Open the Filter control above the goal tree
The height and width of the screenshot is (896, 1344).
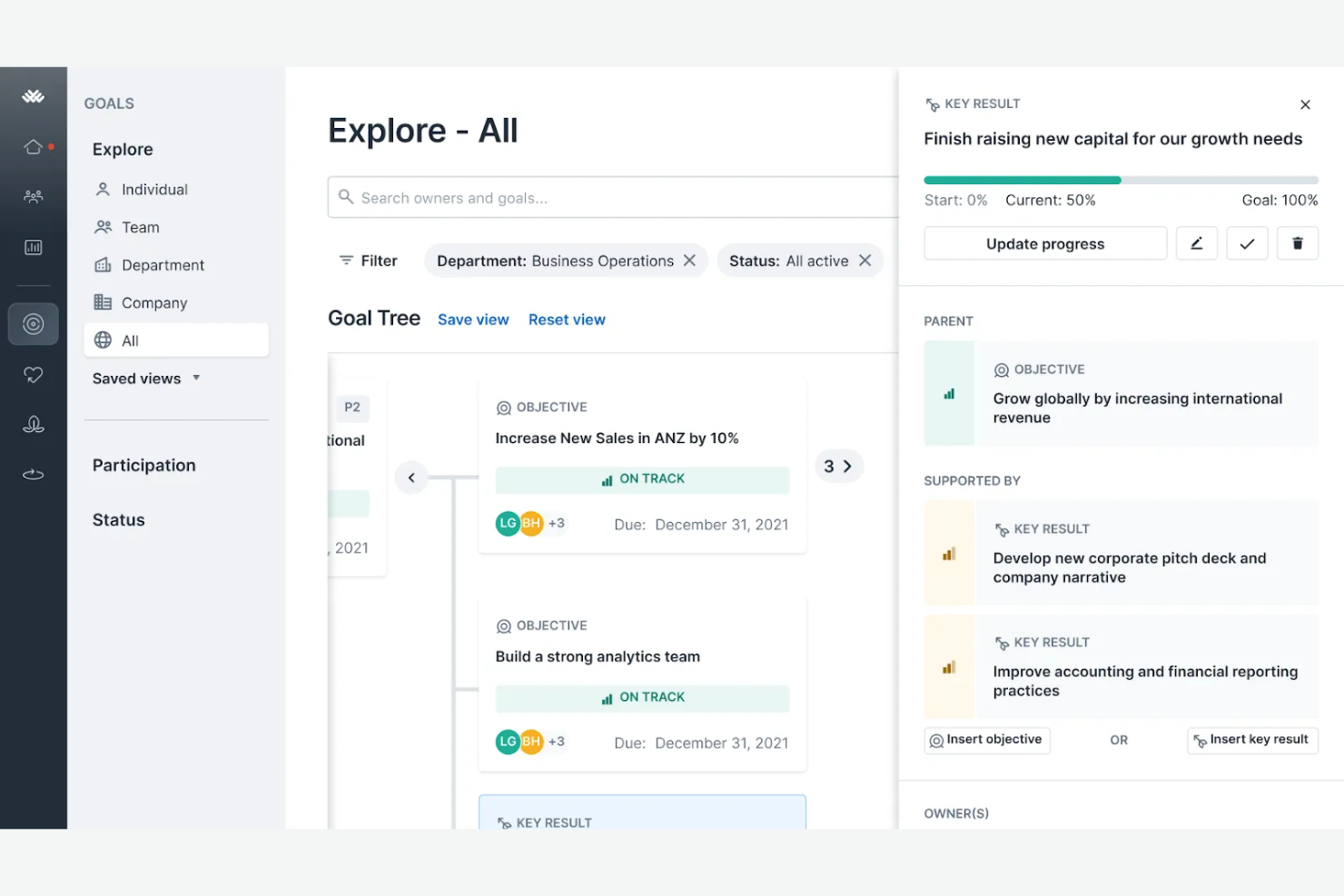(x=368, y=261)
